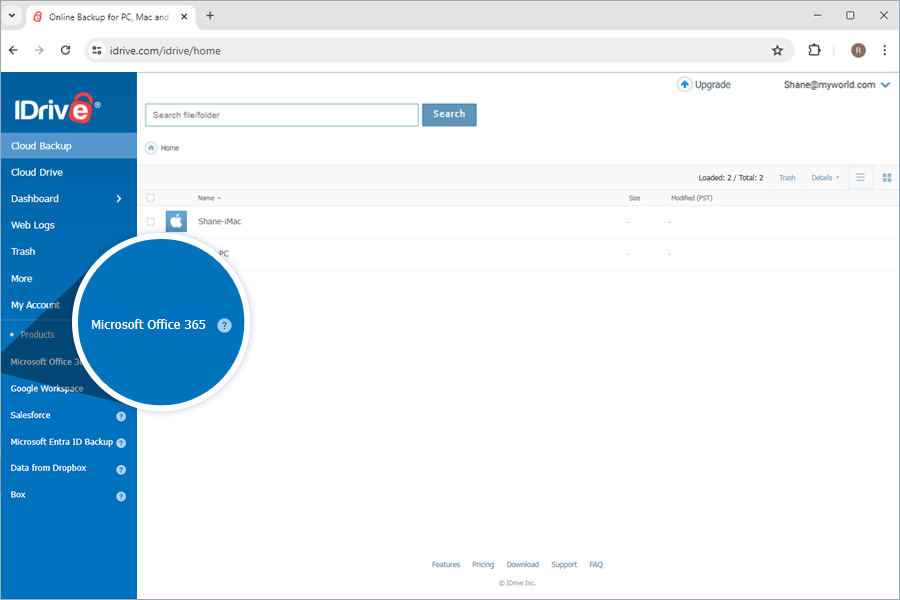Viewport: 900px width, 600px height.
Task: Click the Search file/folder input field
Action: [282, 115]
